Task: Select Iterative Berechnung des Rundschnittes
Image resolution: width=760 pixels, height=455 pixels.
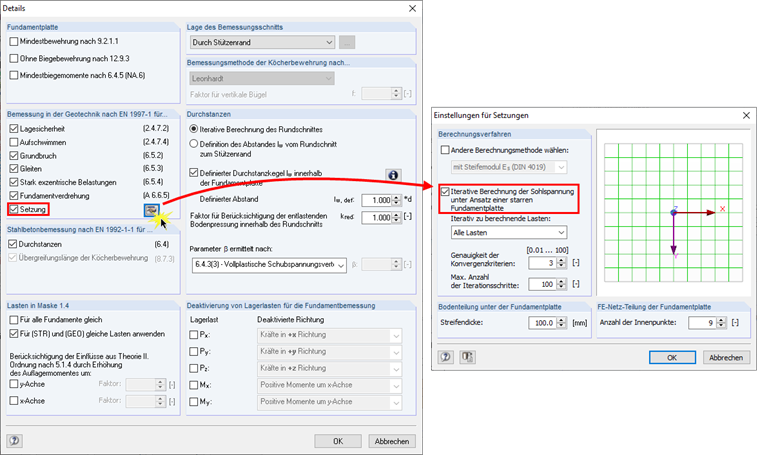Action: pyautogui.click(x=194, y=129)
